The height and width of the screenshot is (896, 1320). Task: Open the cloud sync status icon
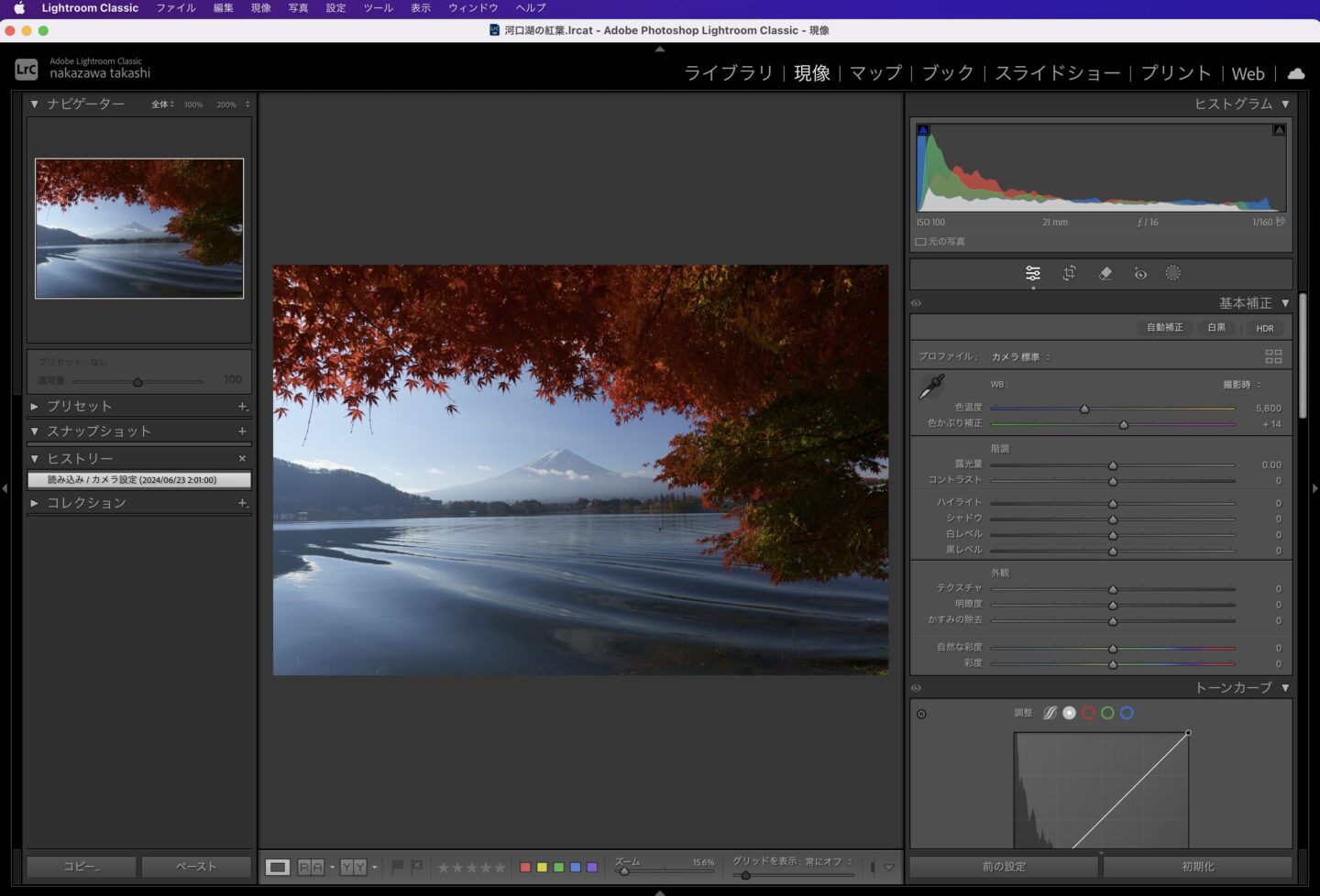coord(1296,73)
